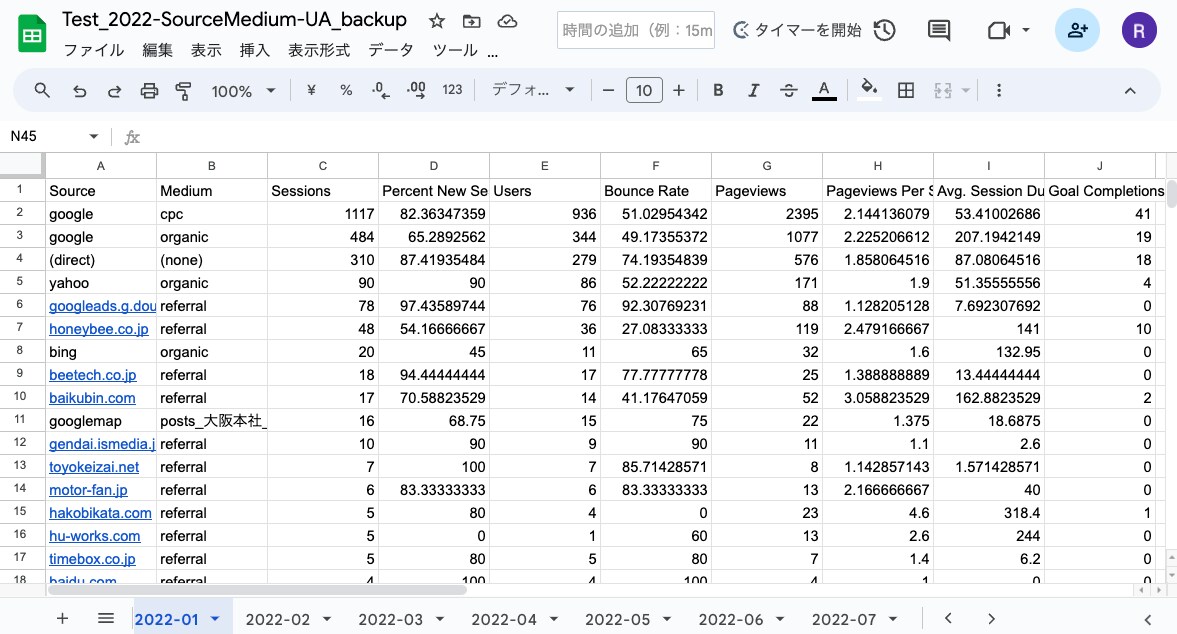The height and width of the screenshot is (634, 1177).
Task: Open the merge cells options arrow
Action: (x=966, y=91)
